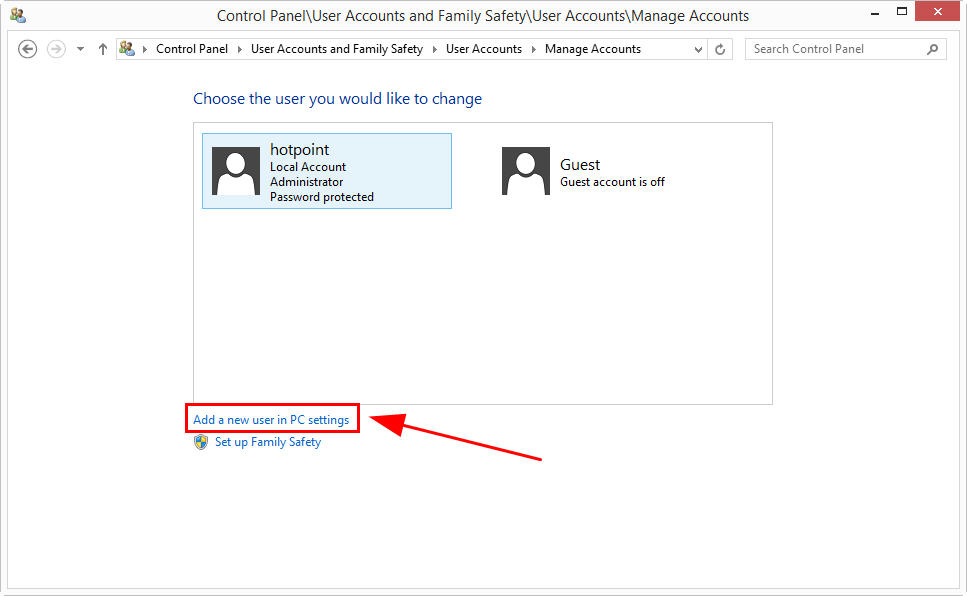The width and height of the screenshot is (967, 596).
Task: Select the Guest account avatar
Action: [525, 171]
